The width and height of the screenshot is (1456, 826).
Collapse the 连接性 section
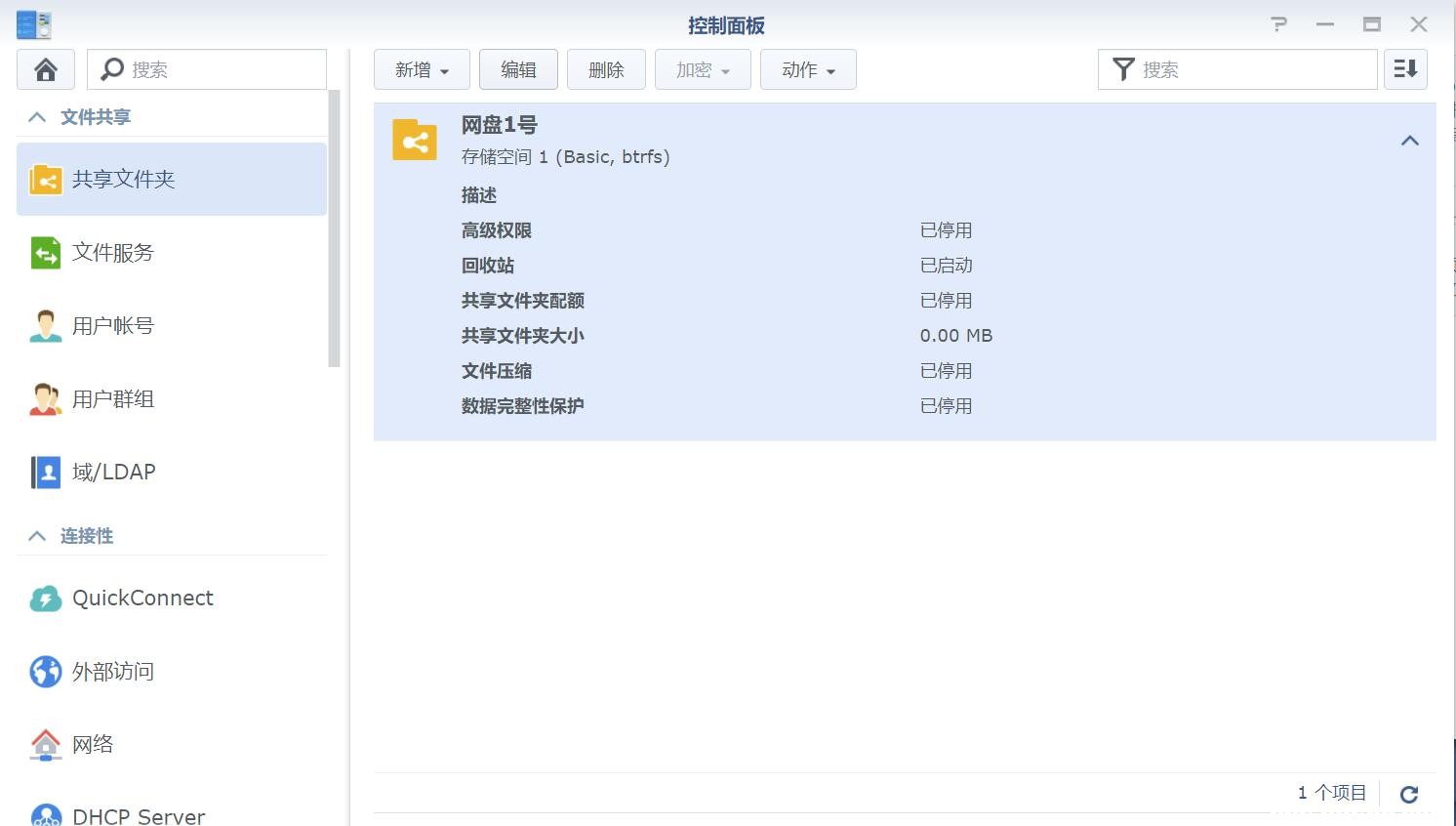pyautogui.click(x=37, y=536)
